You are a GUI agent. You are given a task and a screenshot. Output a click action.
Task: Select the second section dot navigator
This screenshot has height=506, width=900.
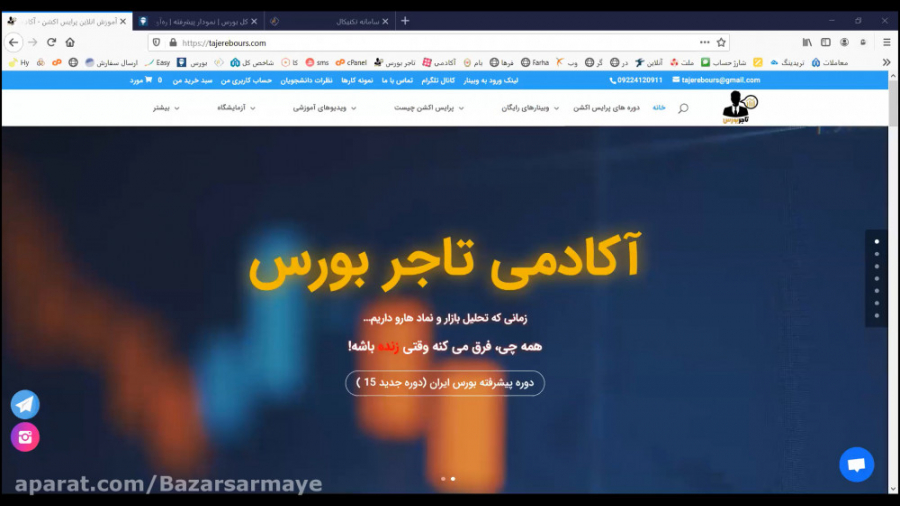tap(876, 254)
